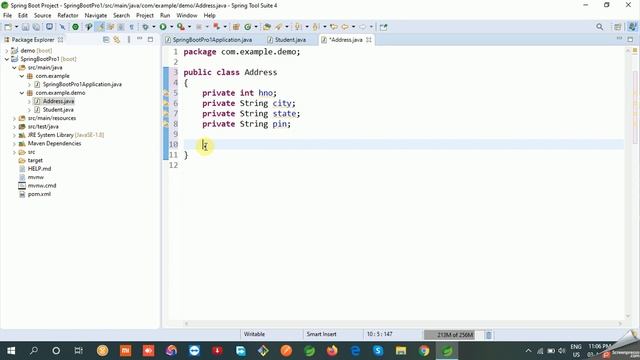Open the New Java Class dropdown arrow

256,27
